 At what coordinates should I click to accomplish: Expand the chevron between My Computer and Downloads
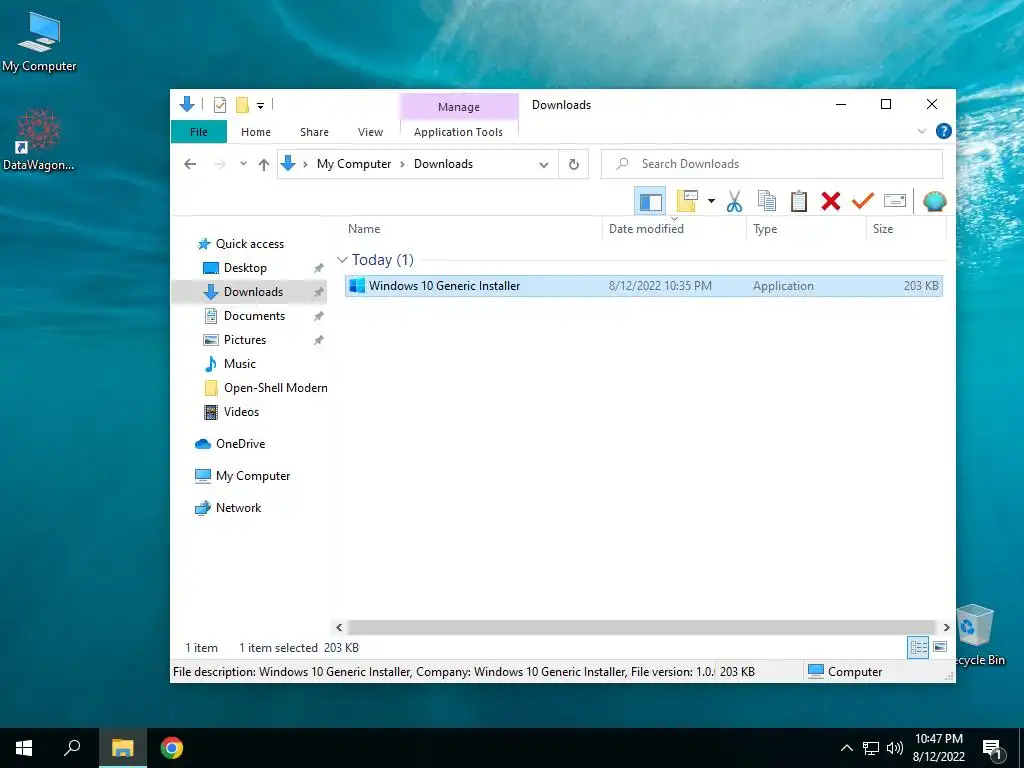[x=402, y=164]
